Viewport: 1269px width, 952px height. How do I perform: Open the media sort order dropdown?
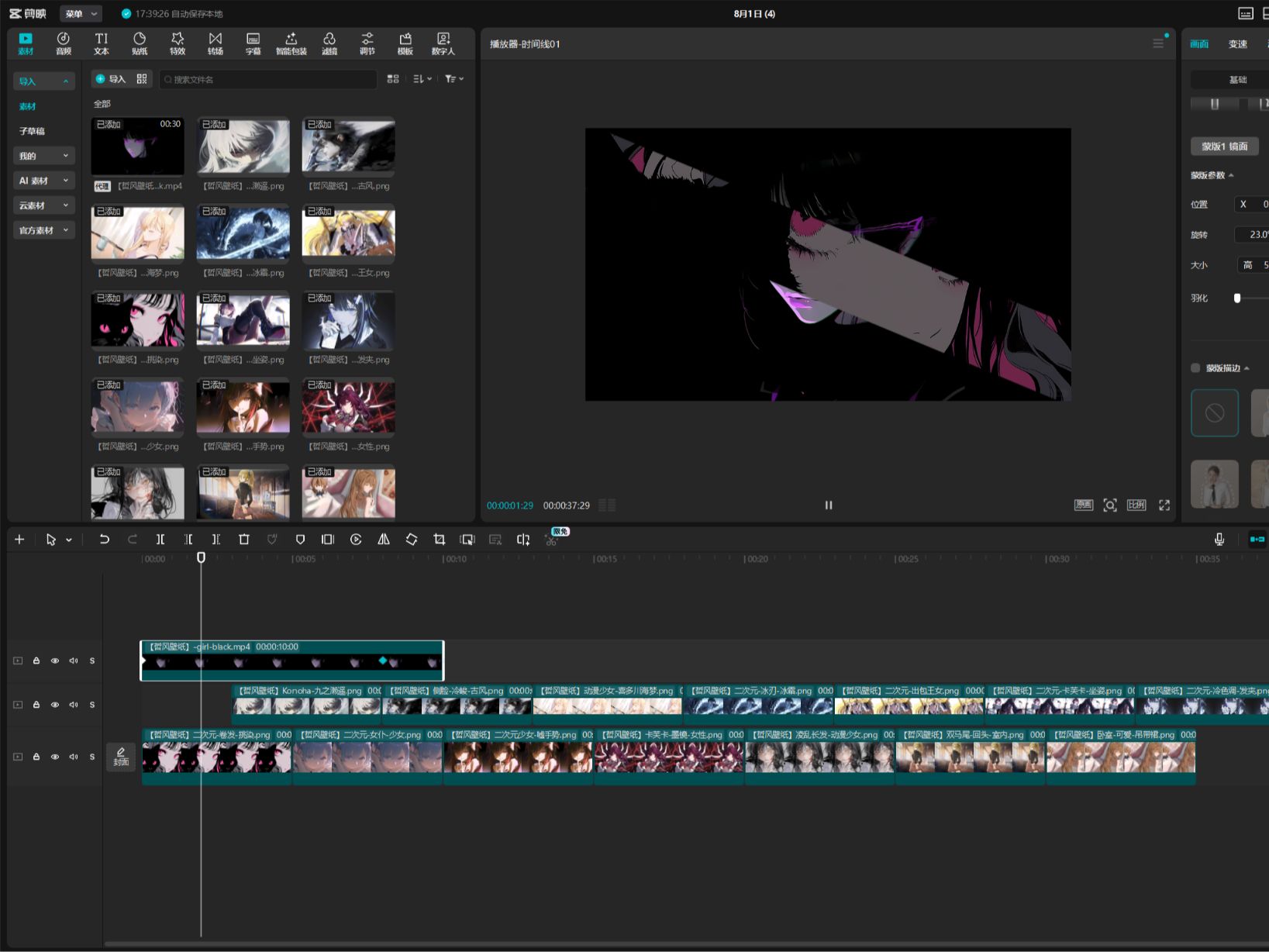point(422,79)
